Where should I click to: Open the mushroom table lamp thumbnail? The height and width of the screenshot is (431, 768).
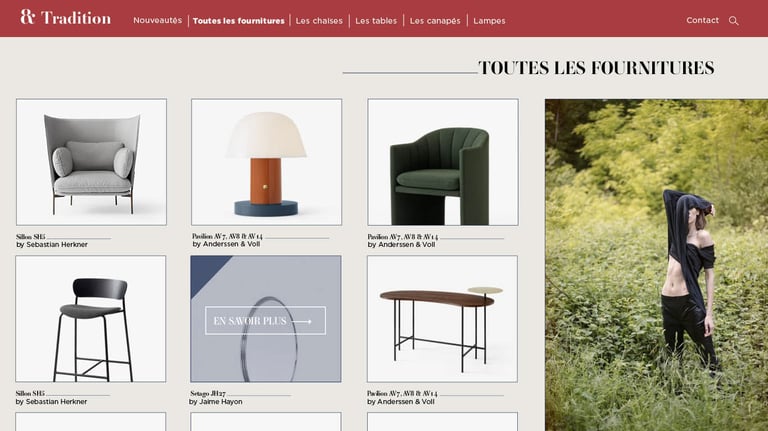(266, 162)
